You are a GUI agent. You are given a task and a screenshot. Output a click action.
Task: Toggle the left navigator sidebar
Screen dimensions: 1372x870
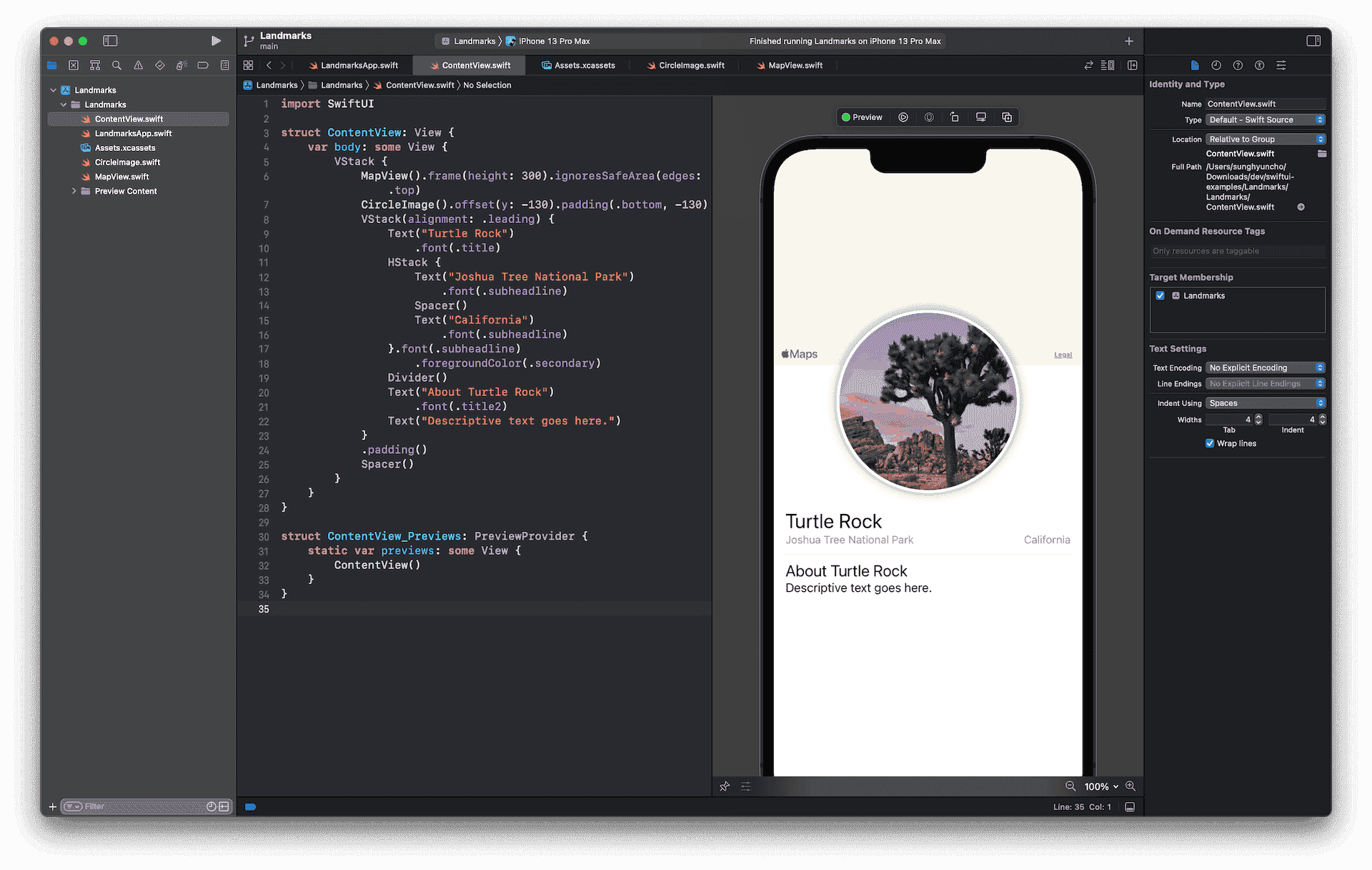[x=110, y=41]
